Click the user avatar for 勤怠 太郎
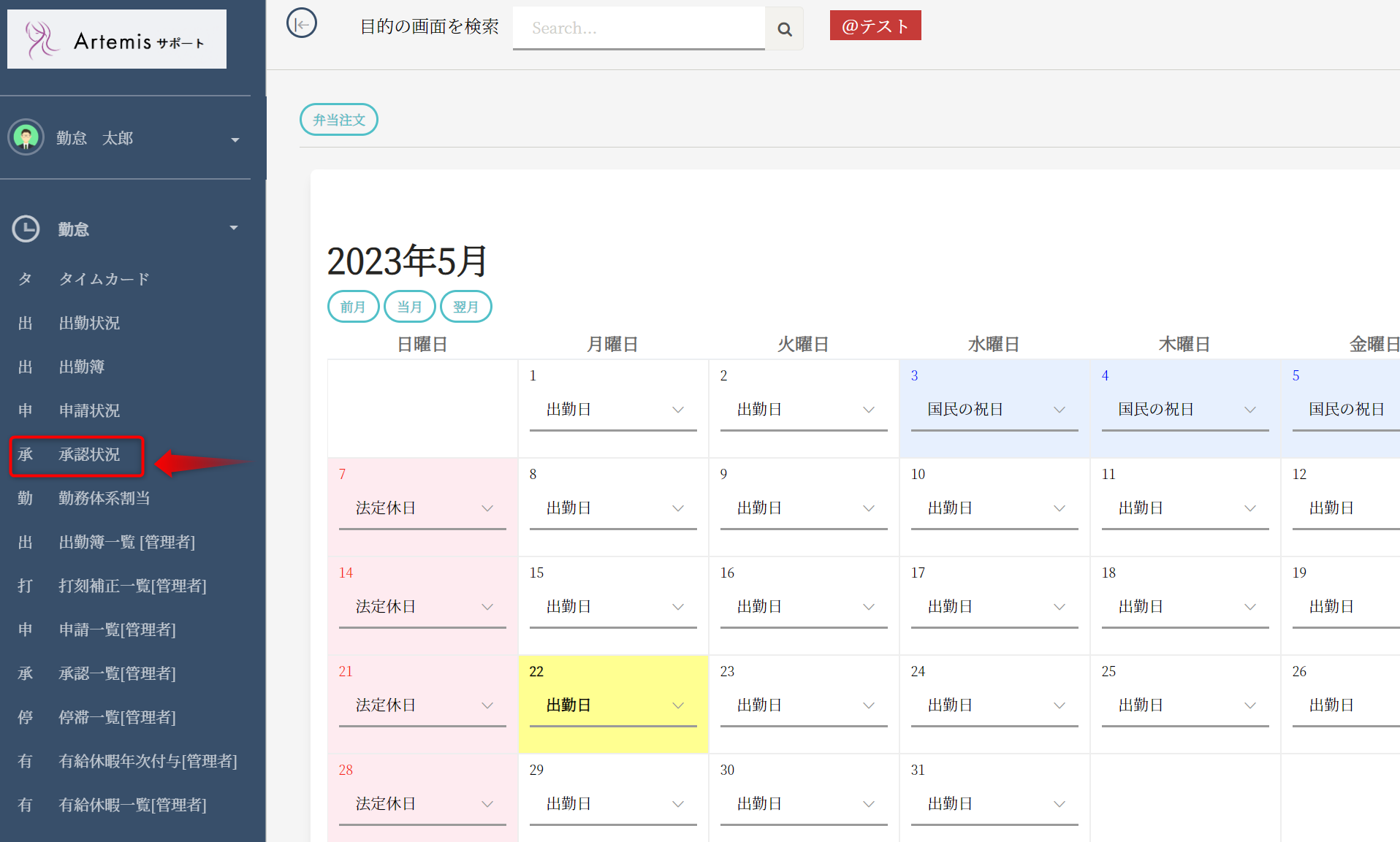The width and height of the screenshot is (1400, 842). click(26, 137)
